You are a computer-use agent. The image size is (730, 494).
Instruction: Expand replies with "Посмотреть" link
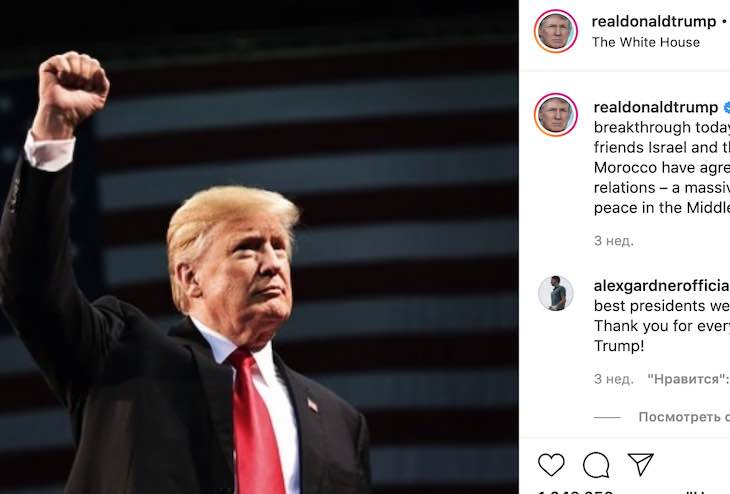(684, 417)
